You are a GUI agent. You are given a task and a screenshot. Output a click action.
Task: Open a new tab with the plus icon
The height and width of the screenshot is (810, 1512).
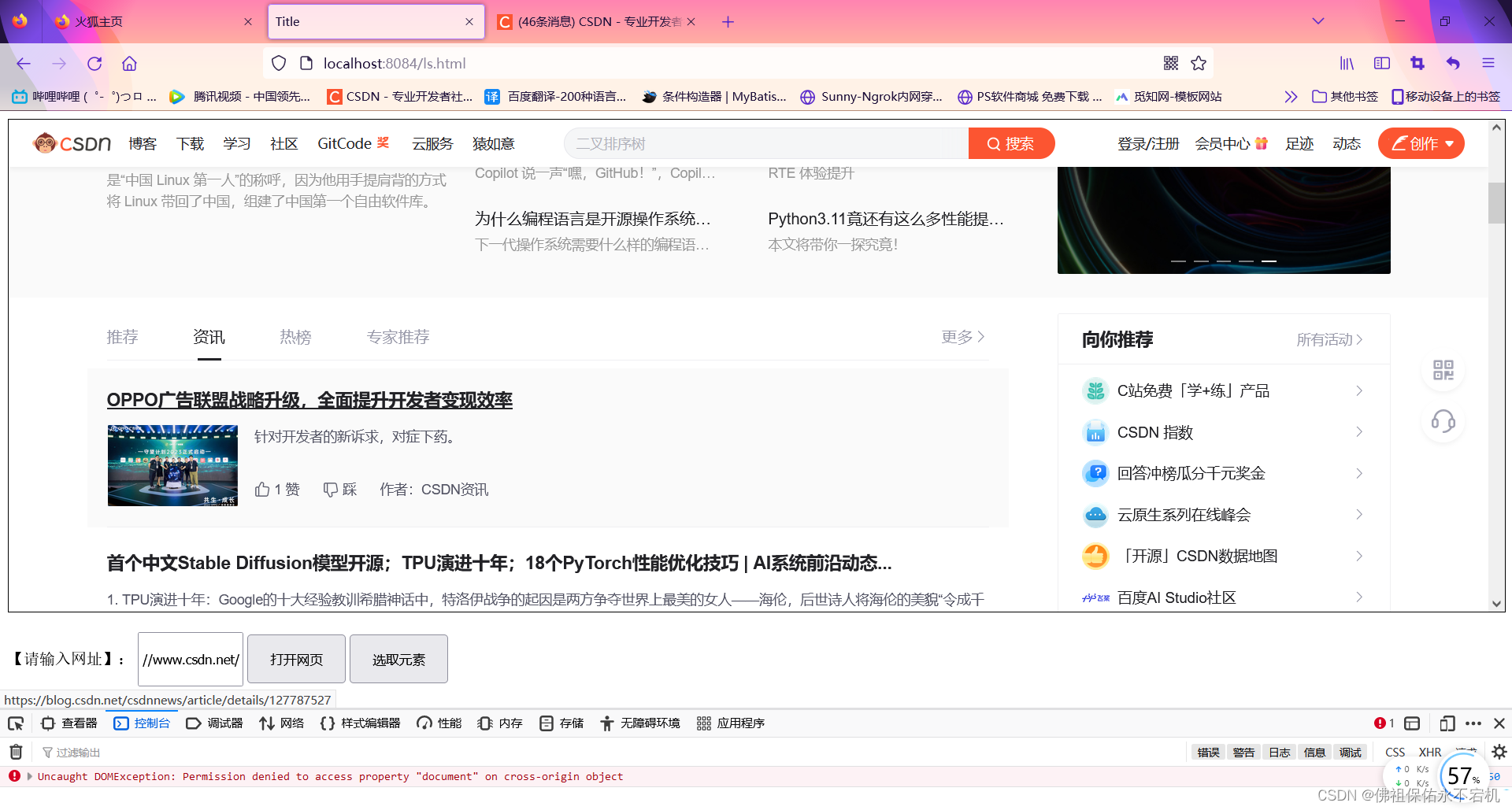(728, 22)
